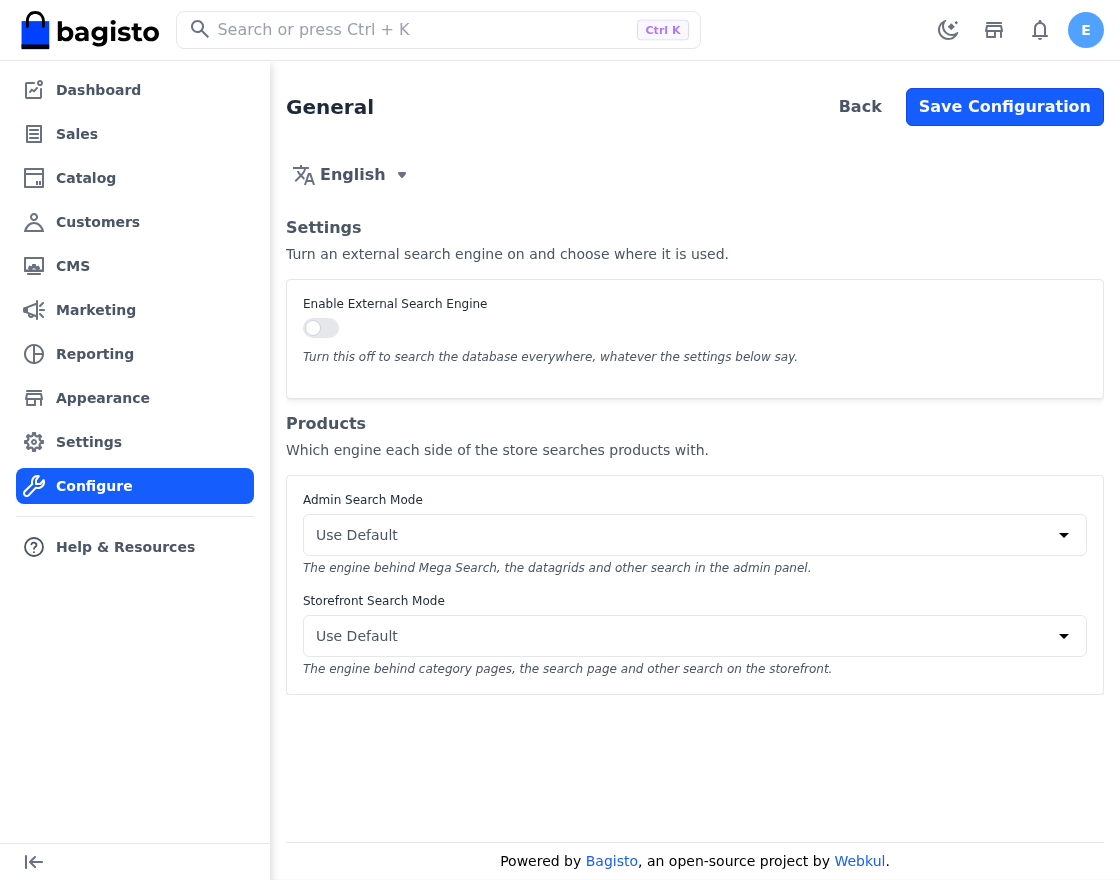Click the 'Storefront Search Mode' label

click(374, 601)
